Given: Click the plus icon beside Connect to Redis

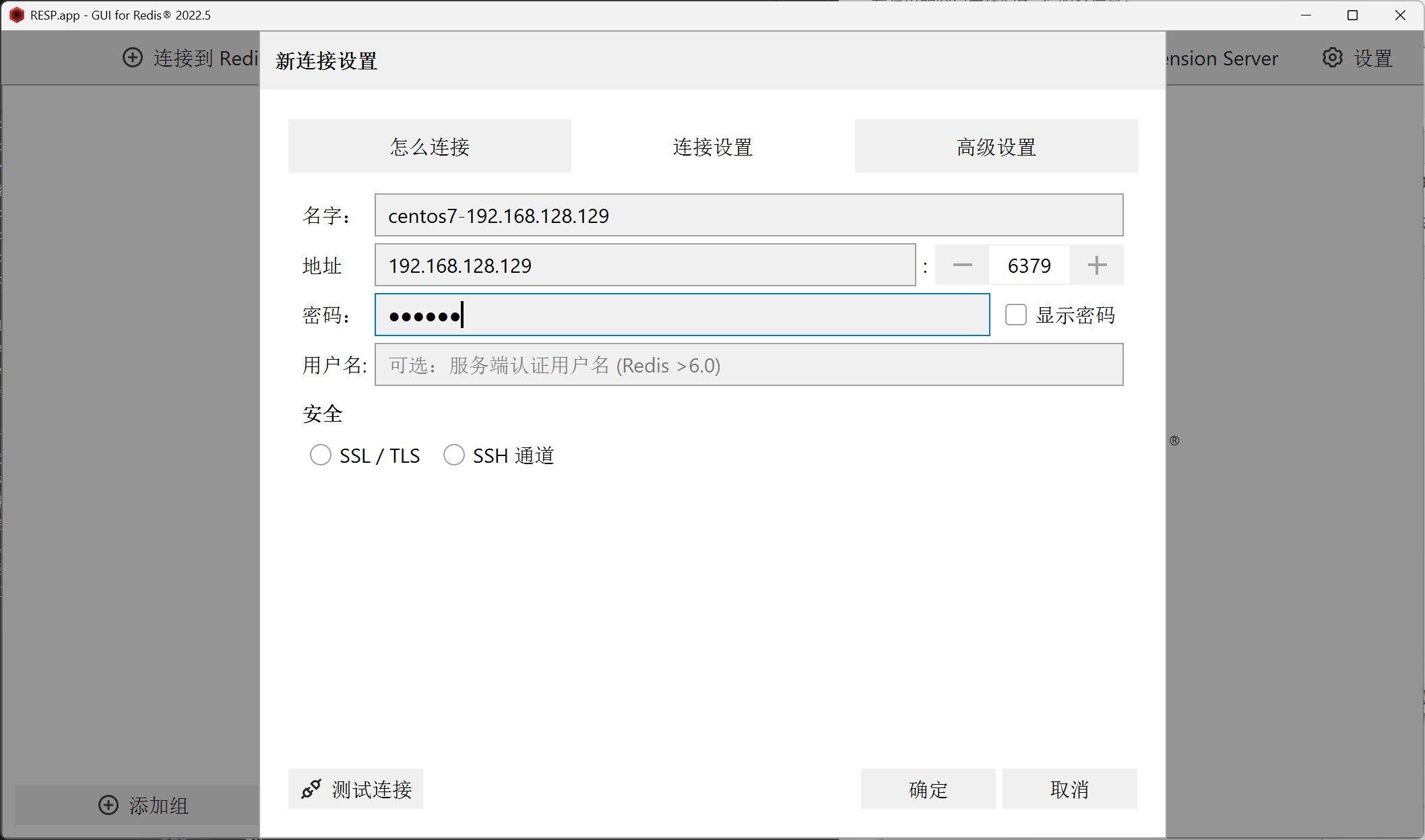Looking at the screenshot, I should click(x=133, y=58).
